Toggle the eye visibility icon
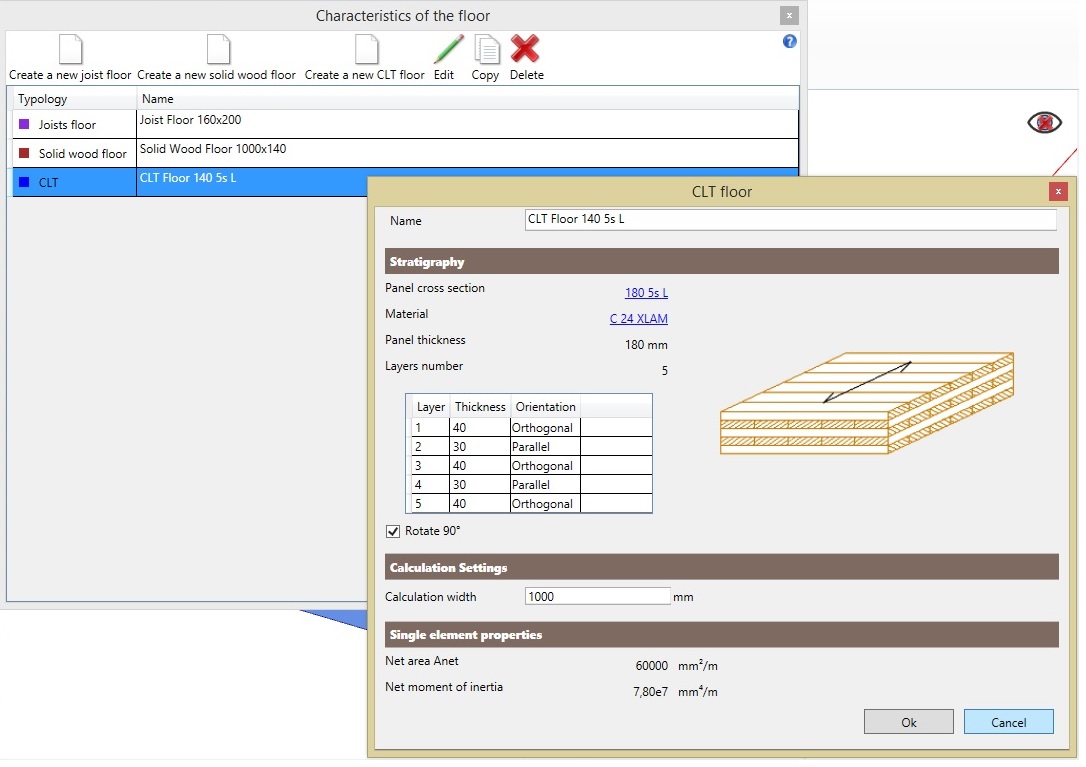 click(x=1044, y=123)
